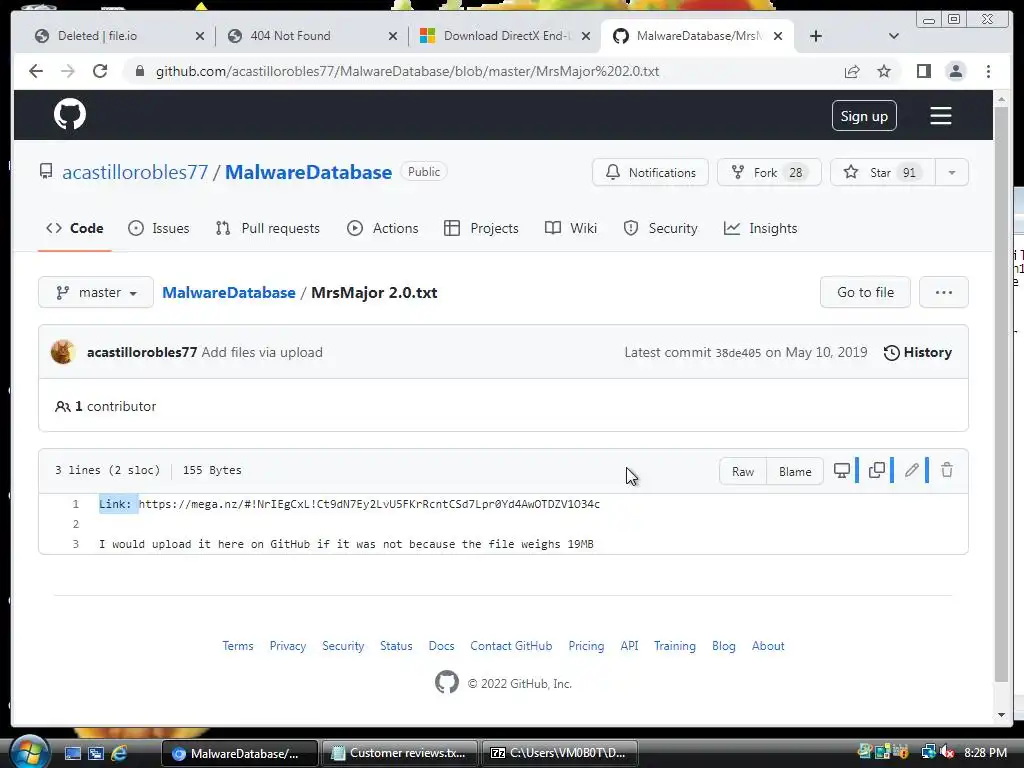
Task: Click the Sign up button
Action: (x=864, y=116)
